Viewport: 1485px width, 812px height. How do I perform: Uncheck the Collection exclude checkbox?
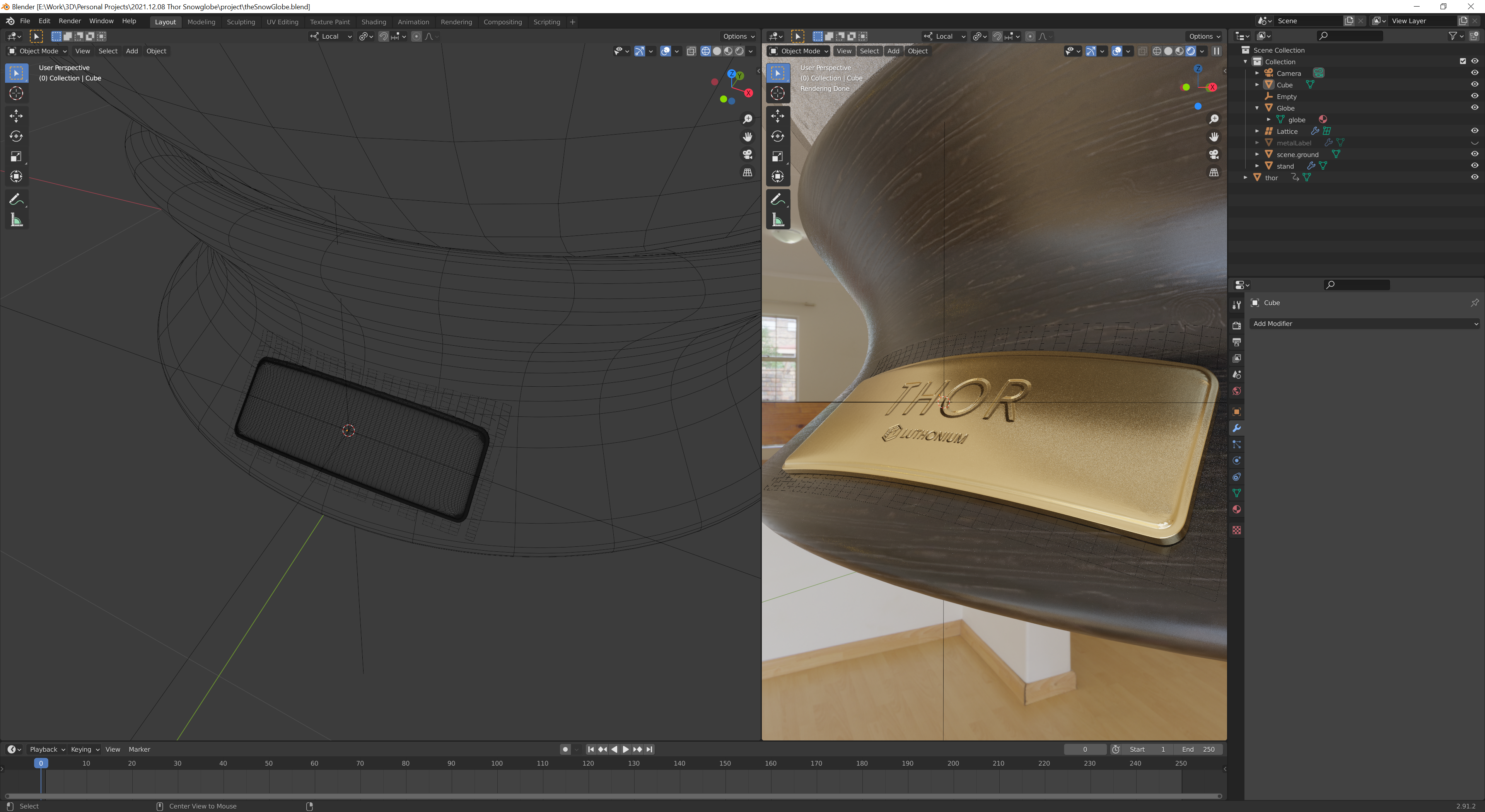1463,61
